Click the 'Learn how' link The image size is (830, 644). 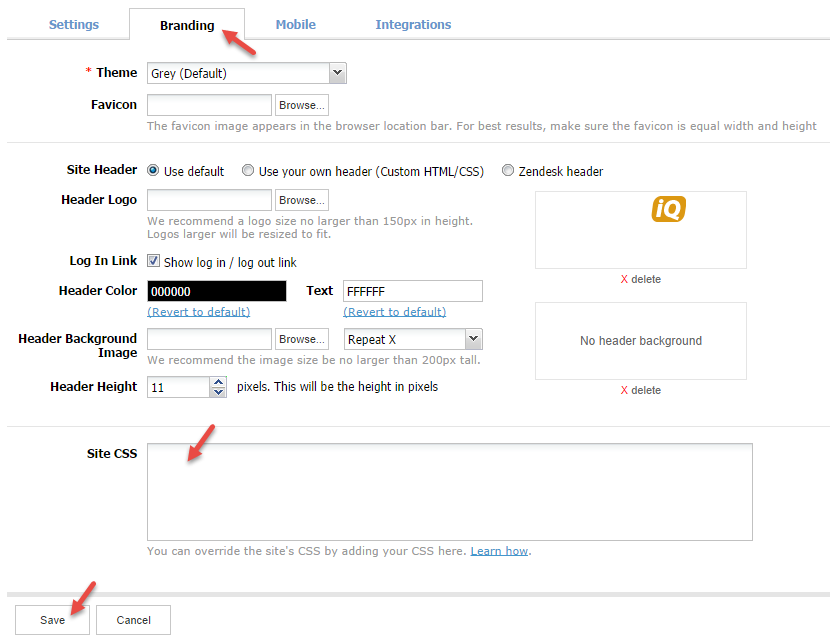498,550
